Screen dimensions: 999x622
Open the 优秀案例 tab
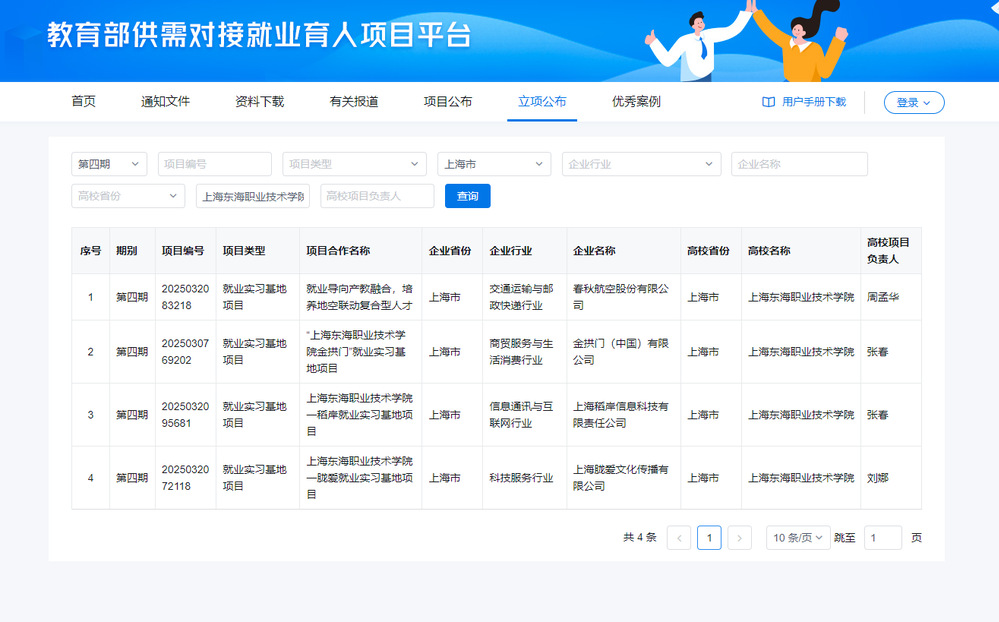[636, 102]
